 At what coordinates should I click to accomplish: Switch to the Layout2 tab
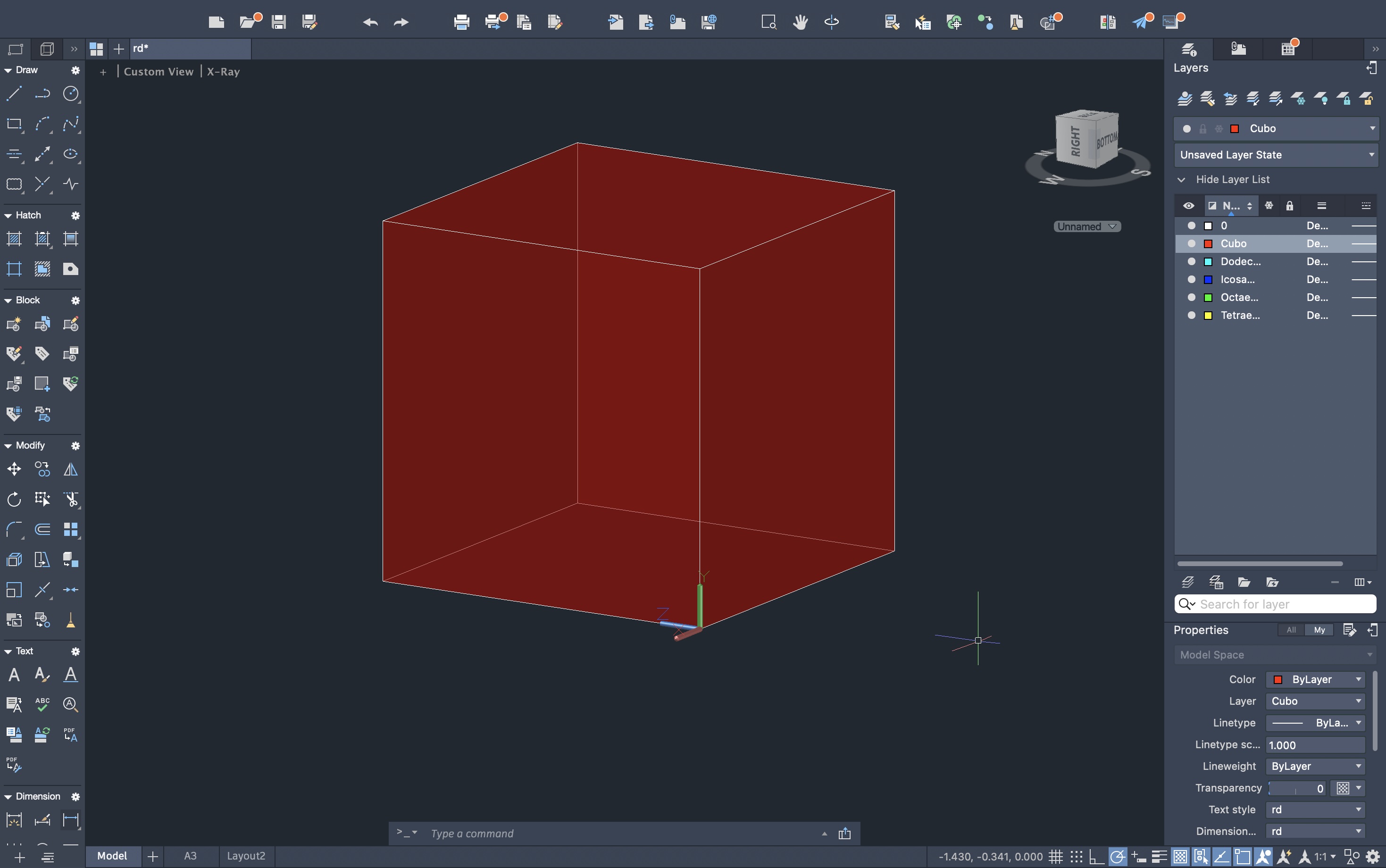coord(246,856)
